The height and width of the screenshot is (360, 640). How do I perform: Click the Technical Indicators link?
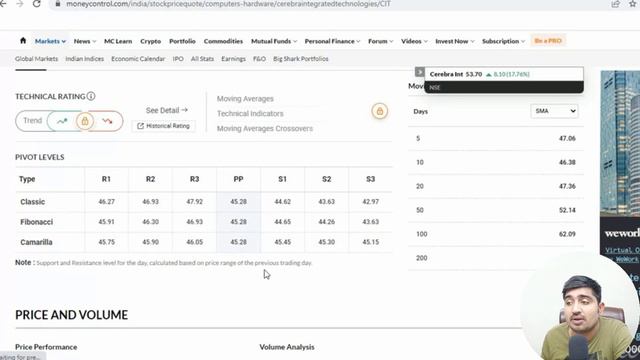250,113
